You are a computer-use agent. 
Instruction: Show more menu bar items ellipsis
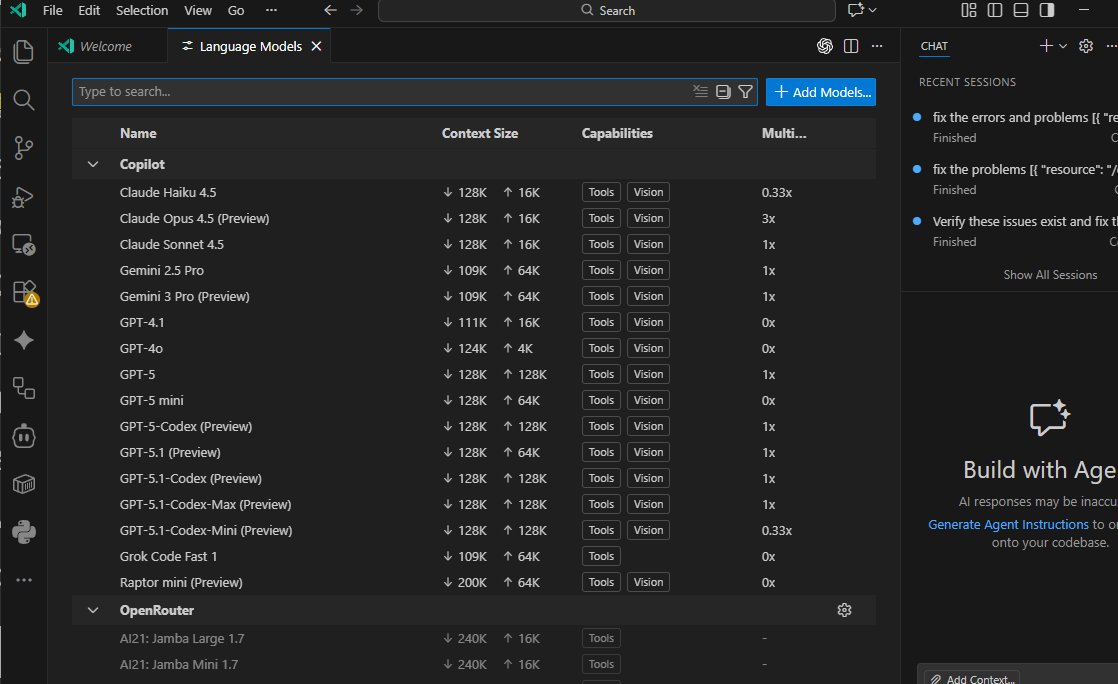point(271,10)
